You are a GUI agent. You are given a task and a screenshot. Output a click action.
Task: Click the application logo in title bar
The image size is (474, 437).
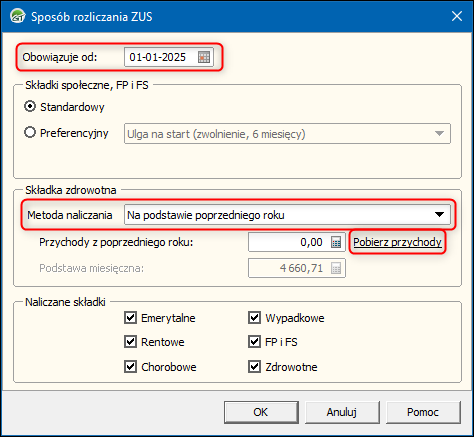(x=17, y=16)
